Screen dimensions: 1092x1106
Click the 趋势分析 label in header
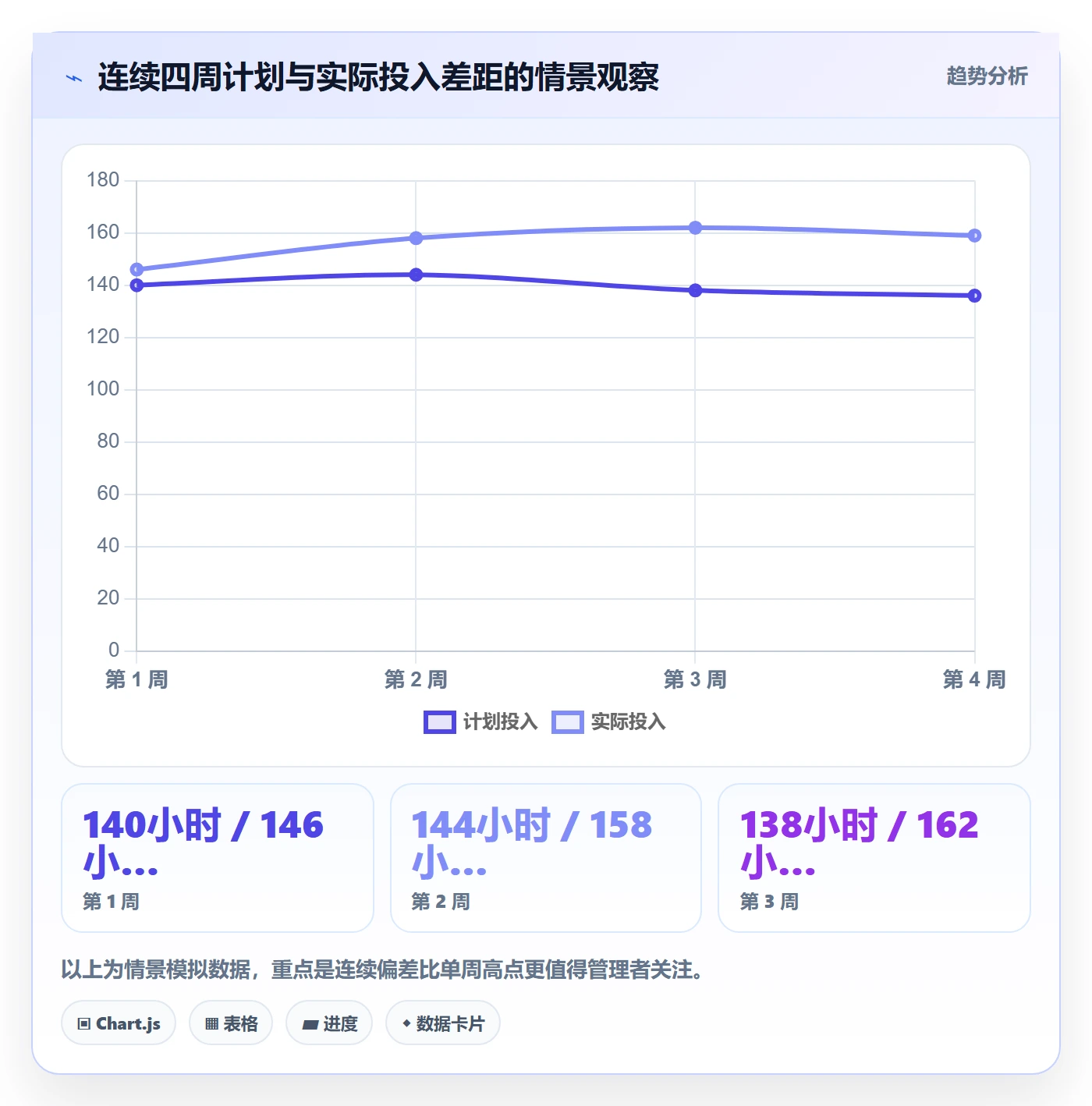pos(987,76)
